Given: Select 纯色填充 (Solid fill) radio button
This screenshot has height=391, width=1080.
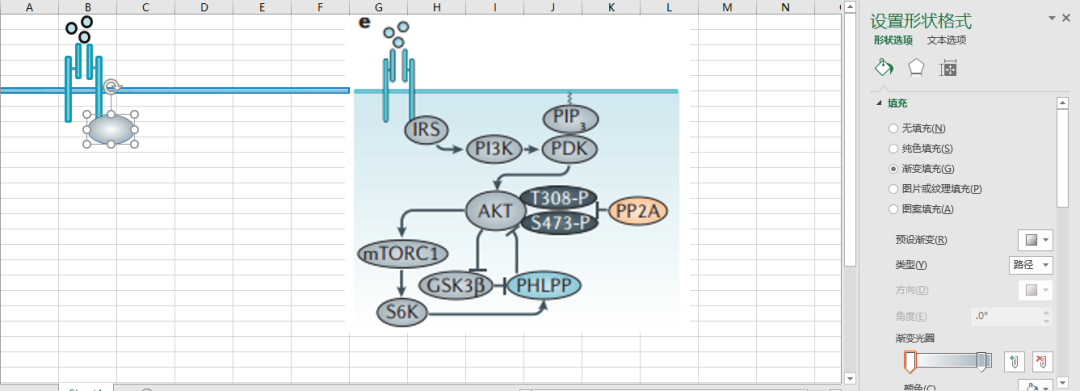Looking at the screenshot, I should click(x=893, y=148).
